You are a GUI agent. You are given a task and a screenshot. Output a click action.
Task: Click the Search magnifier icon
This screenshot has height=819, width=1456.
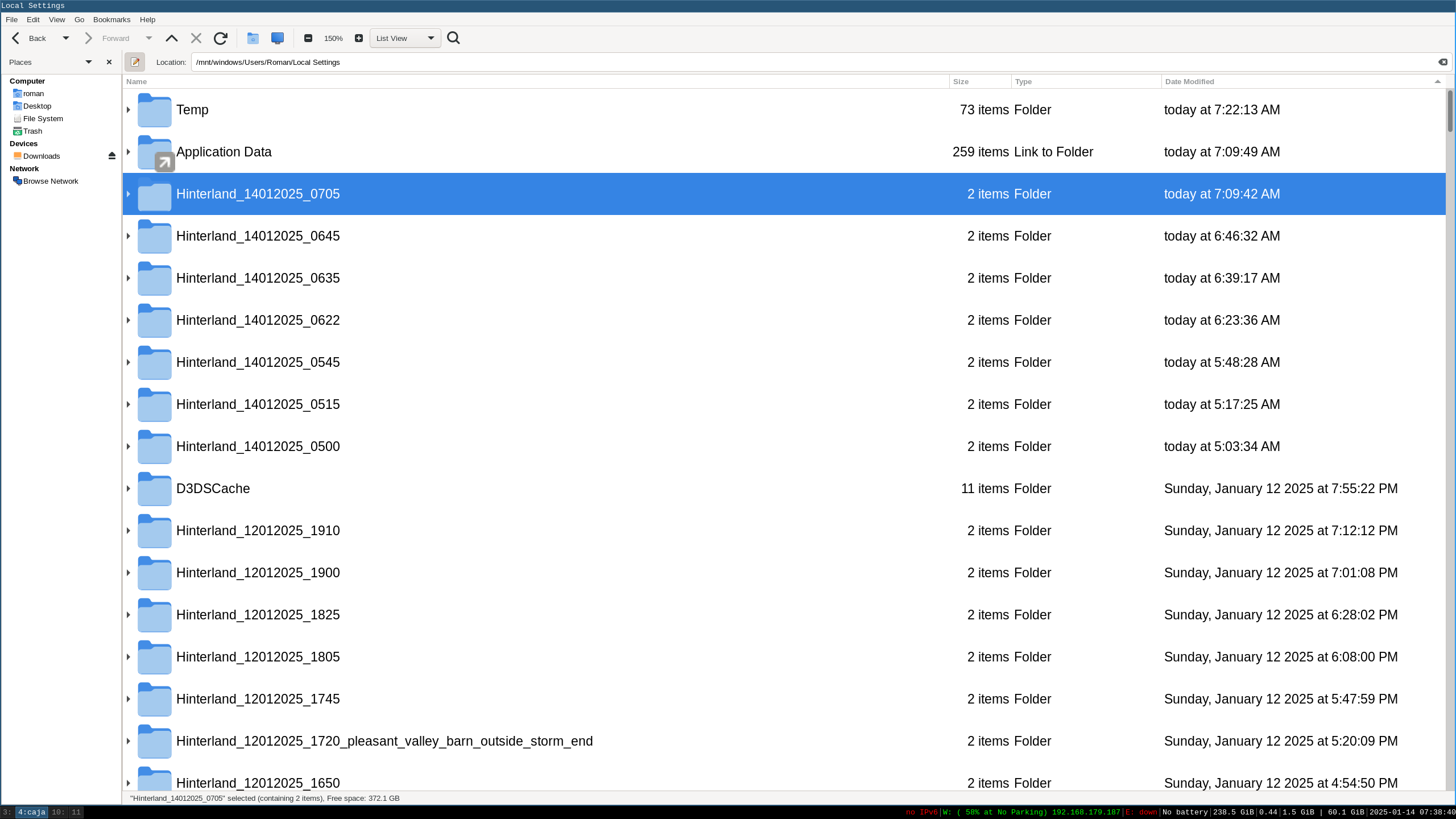[x=453, y=38]
